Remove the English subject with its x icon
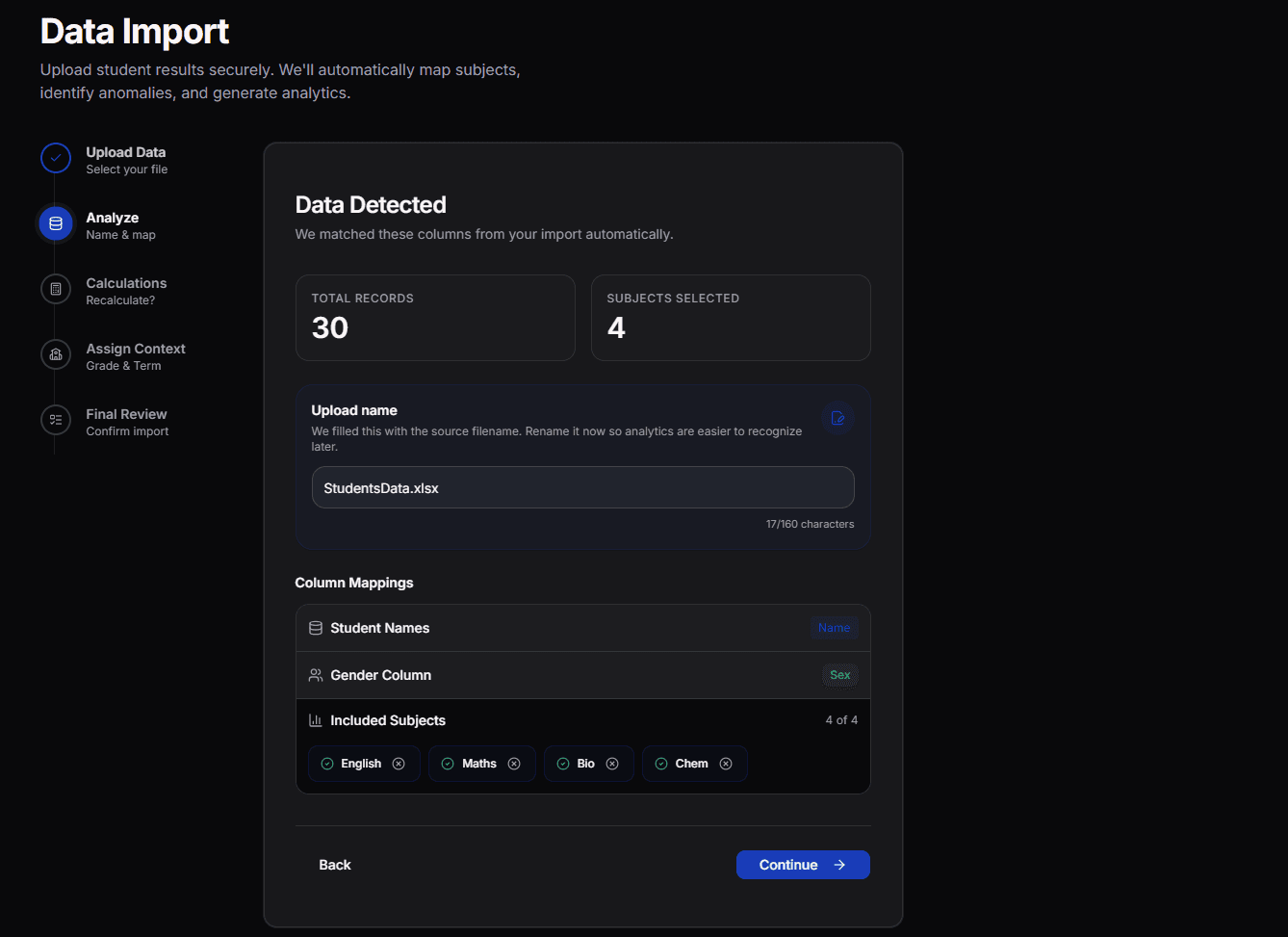 (399, 764)
